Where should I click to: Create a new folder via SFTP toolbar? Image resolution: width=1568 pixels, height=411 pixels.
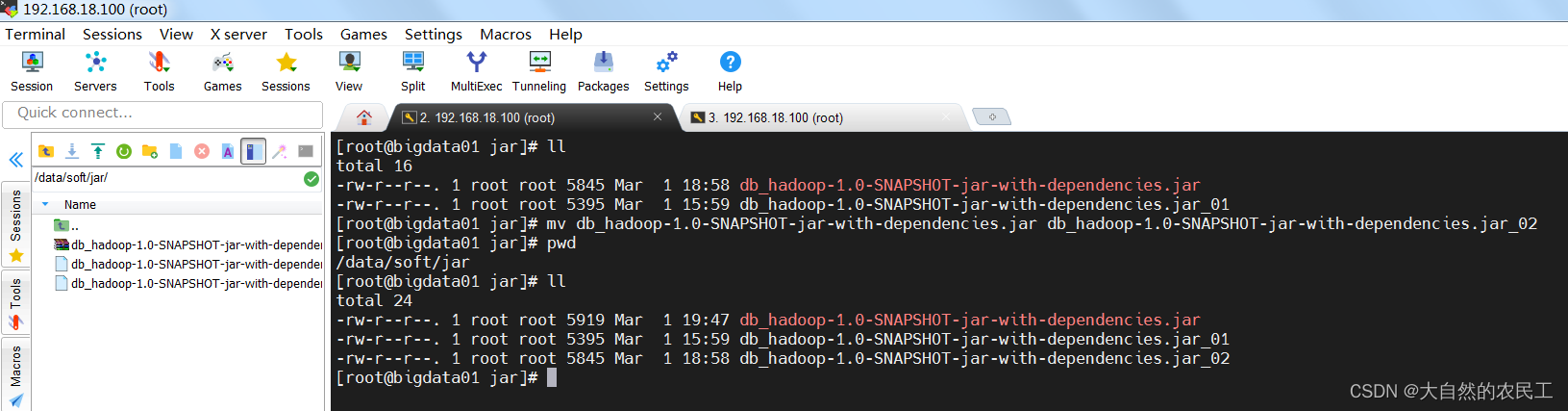tap(150, 151)
